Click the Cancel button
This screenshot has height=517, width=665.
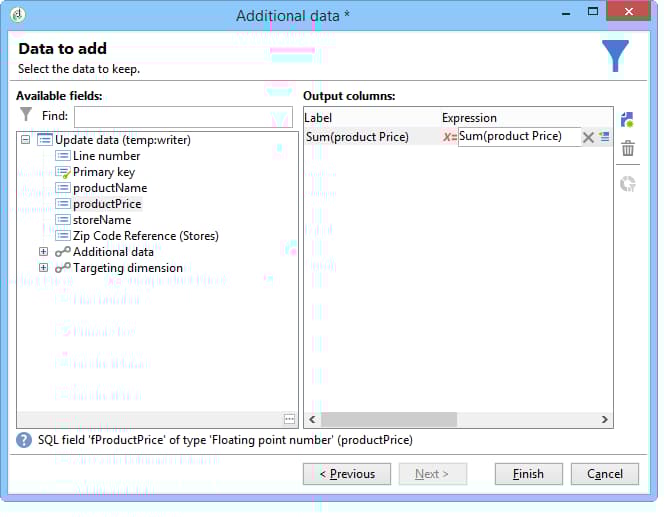(x=605, y=474)
